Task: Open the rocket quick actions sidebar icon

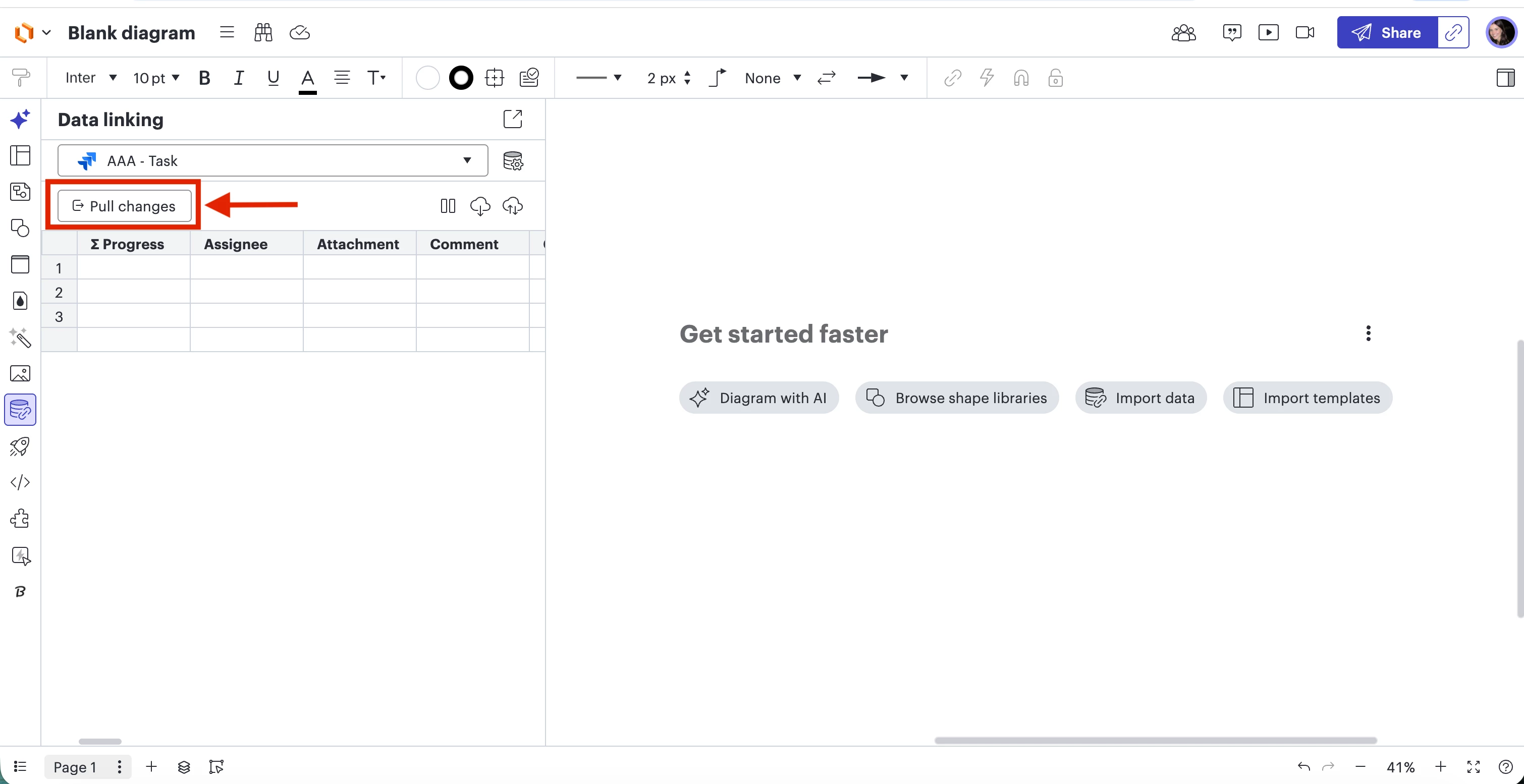Action: [x=20, y=446]
